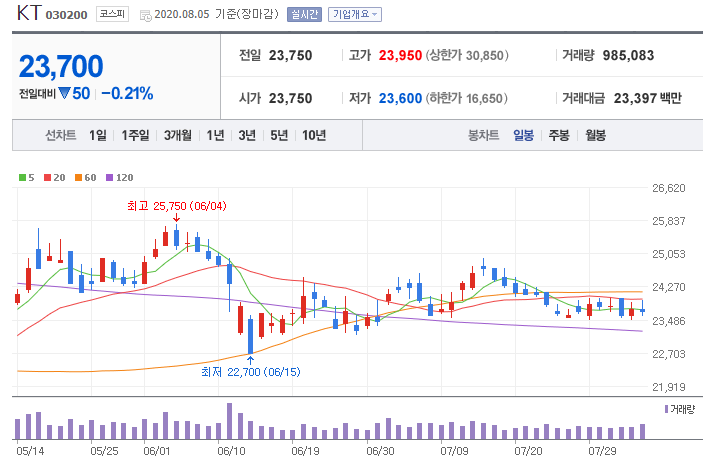
Task: Click the green 5-day moving average swatch
Action: [22, 178]
